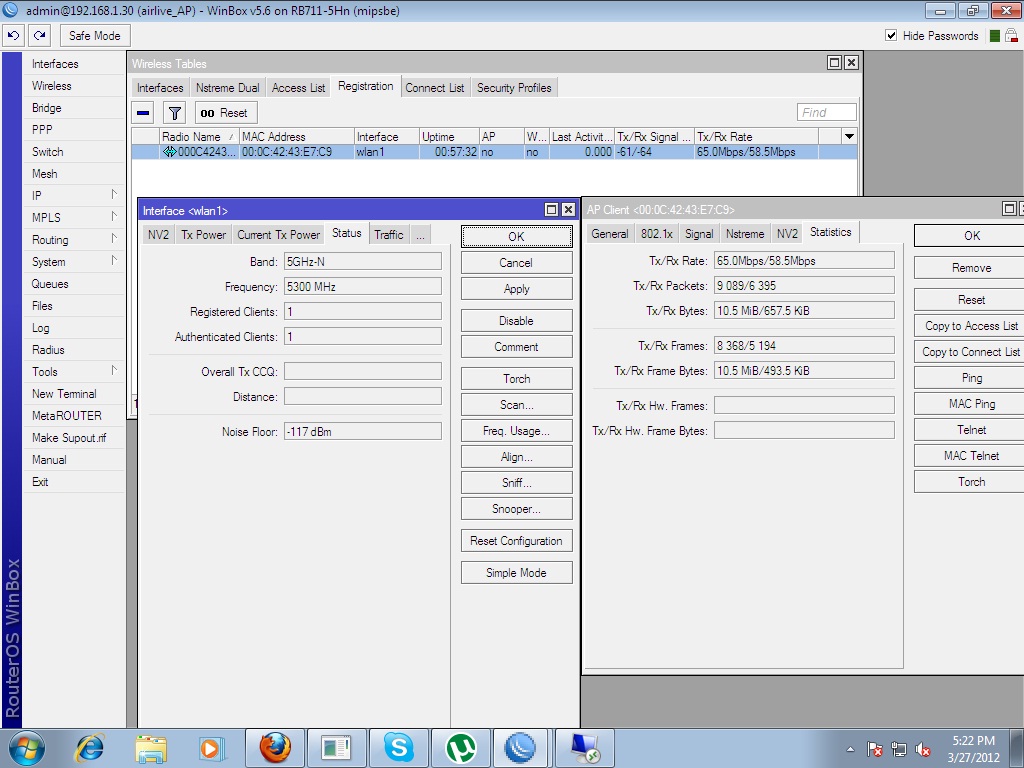Image resolution: width=1024 pixels, height=768 pixels.
Task: Switch to uTorrent on the taskbar
Action: [x=460, y=748]
